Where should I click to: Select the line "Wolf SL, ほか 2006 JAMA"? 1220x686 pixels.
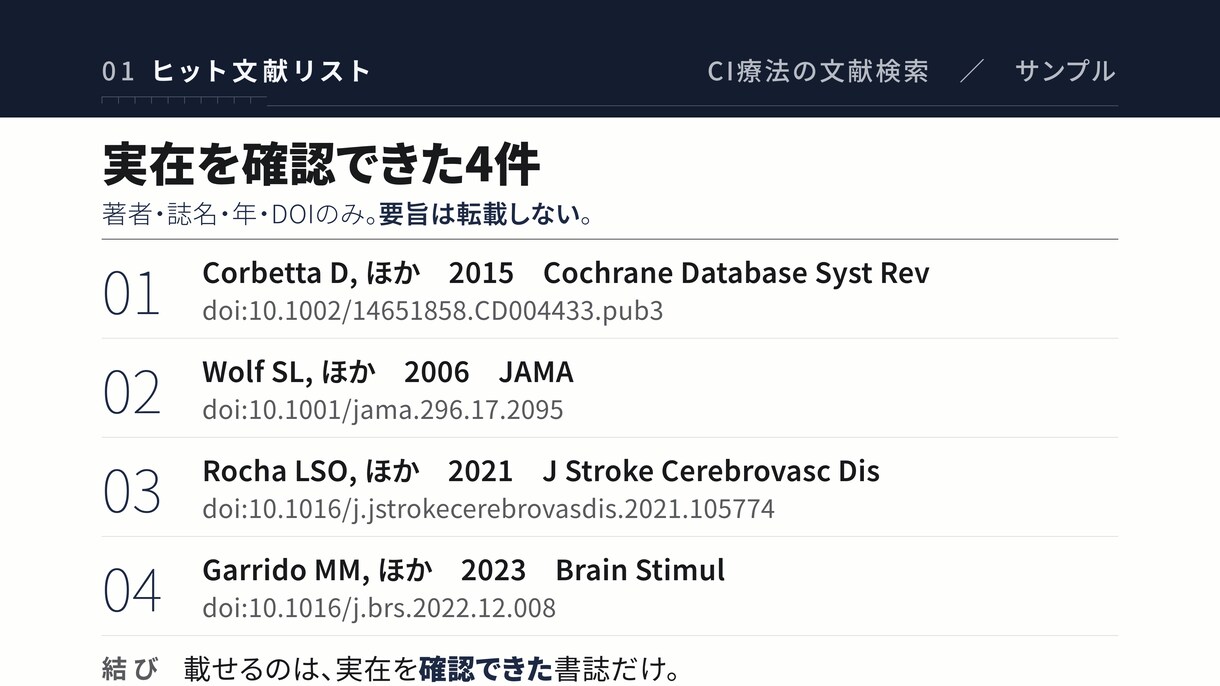[388, 372]
